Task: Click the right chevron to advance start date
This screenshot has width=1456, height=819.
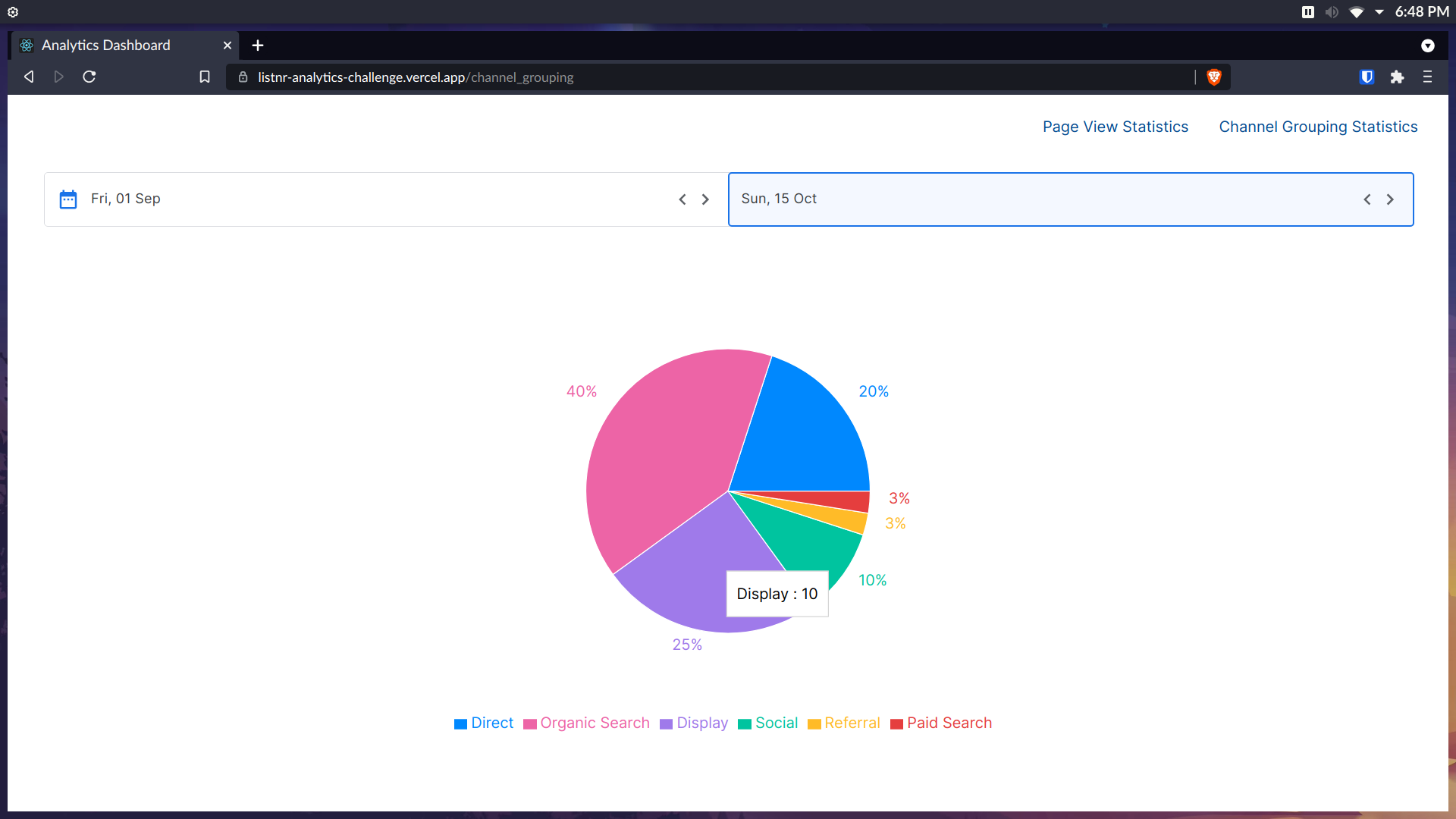Action: [705, 199]
